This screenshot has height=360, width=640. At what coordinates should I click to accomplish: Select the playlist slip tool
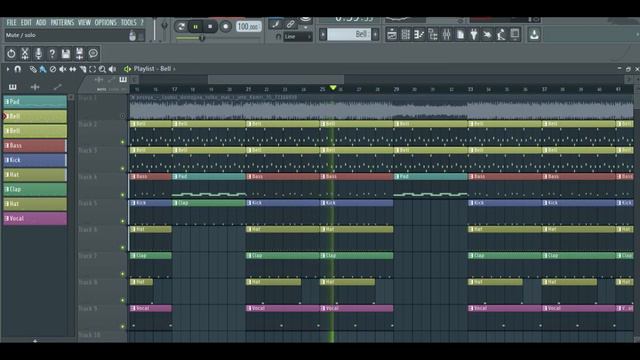click(x=73, y=69)
